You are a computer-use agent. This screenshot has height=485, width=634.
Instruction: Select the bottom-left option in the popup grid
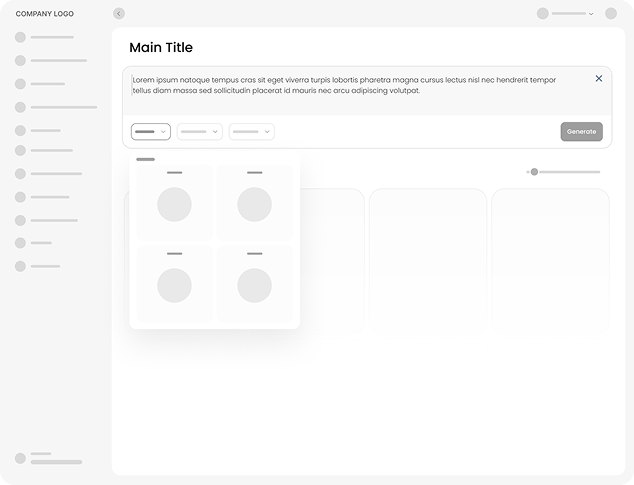pyautogui.click(x=174, y=284)
